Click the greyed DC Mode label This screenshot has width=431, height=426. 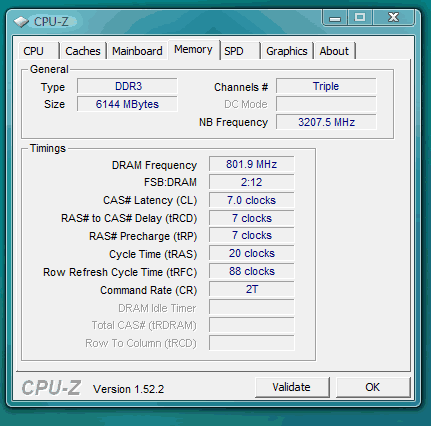tap(246, 104)
